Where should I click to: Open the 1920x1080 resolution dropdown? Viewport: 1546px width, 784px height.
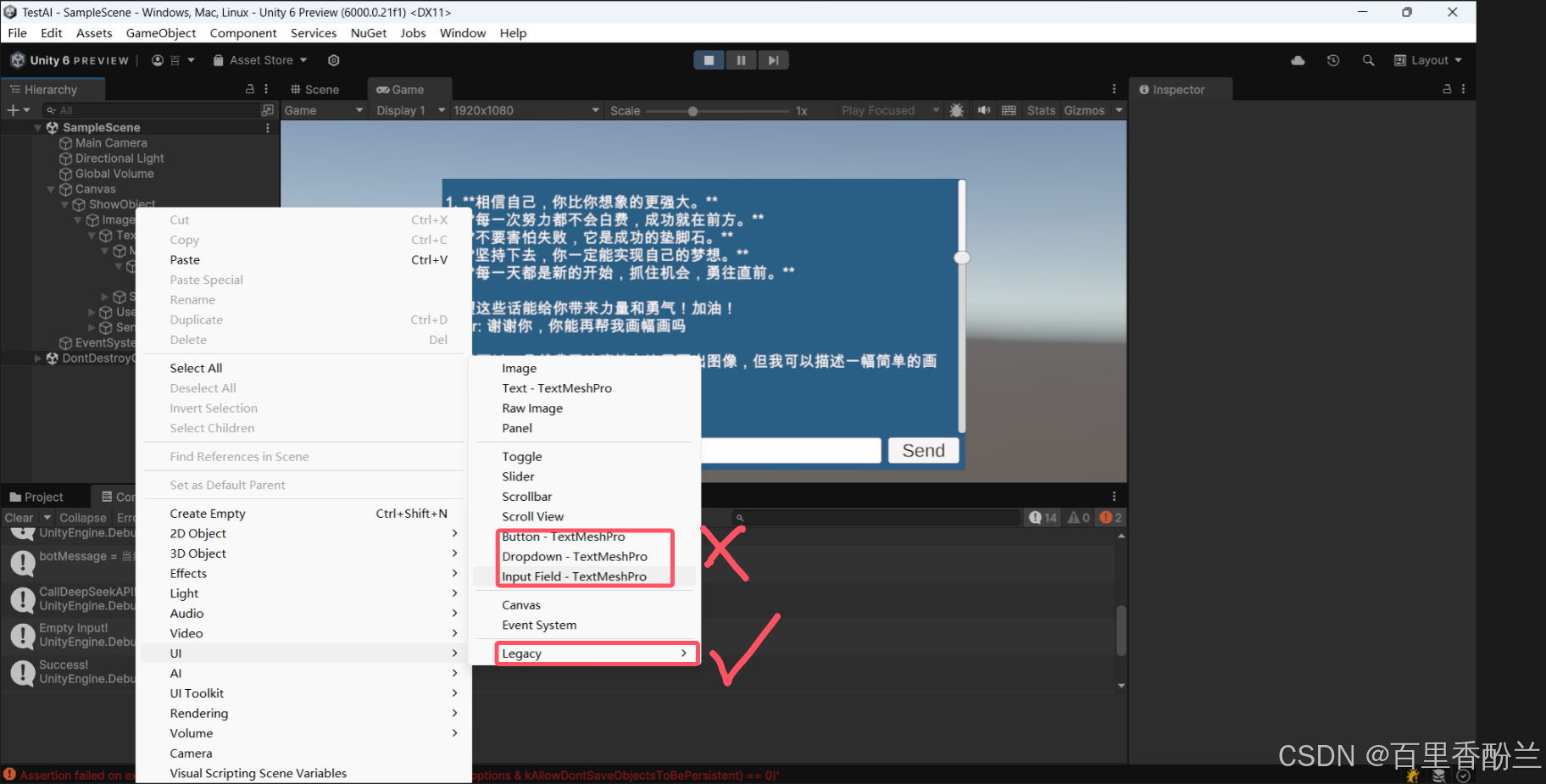click(x=526, y=110)
